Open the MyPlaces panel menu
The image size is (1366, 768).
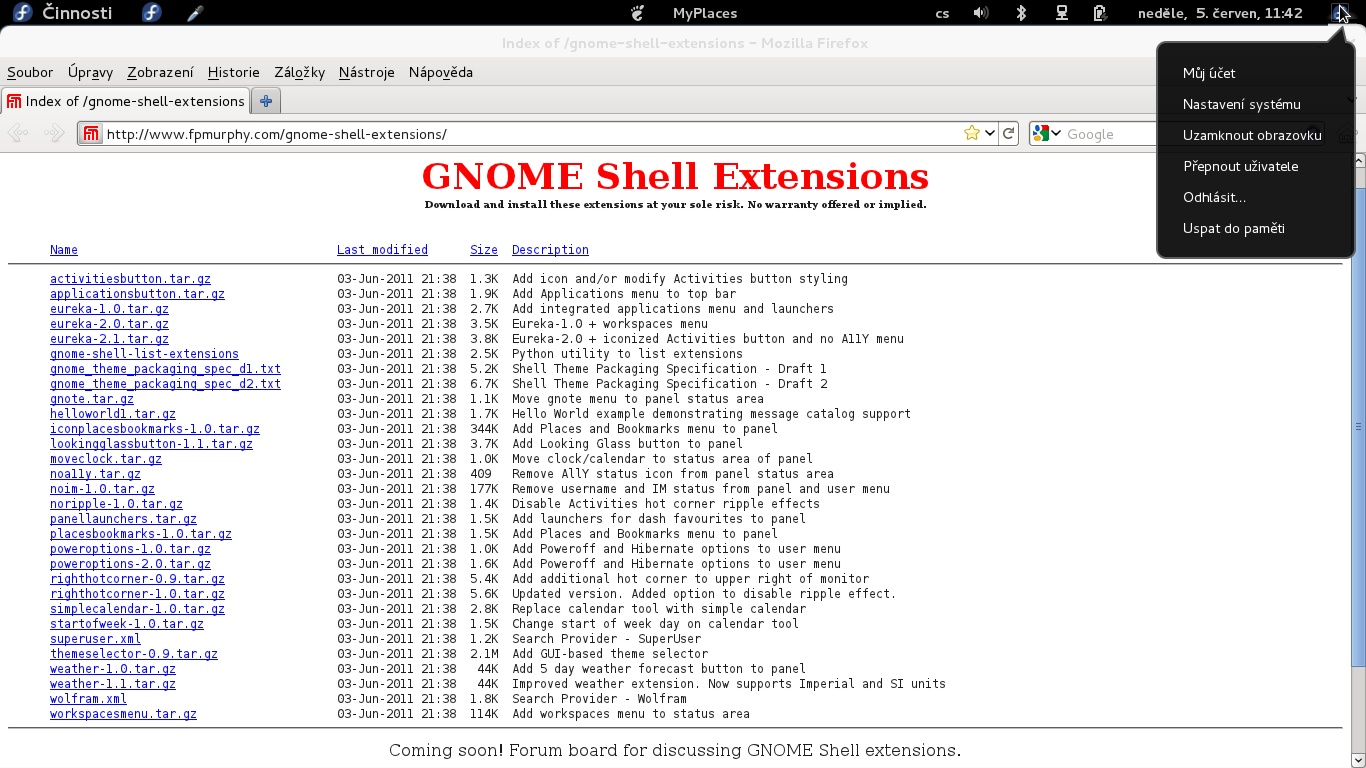point(705,13)
